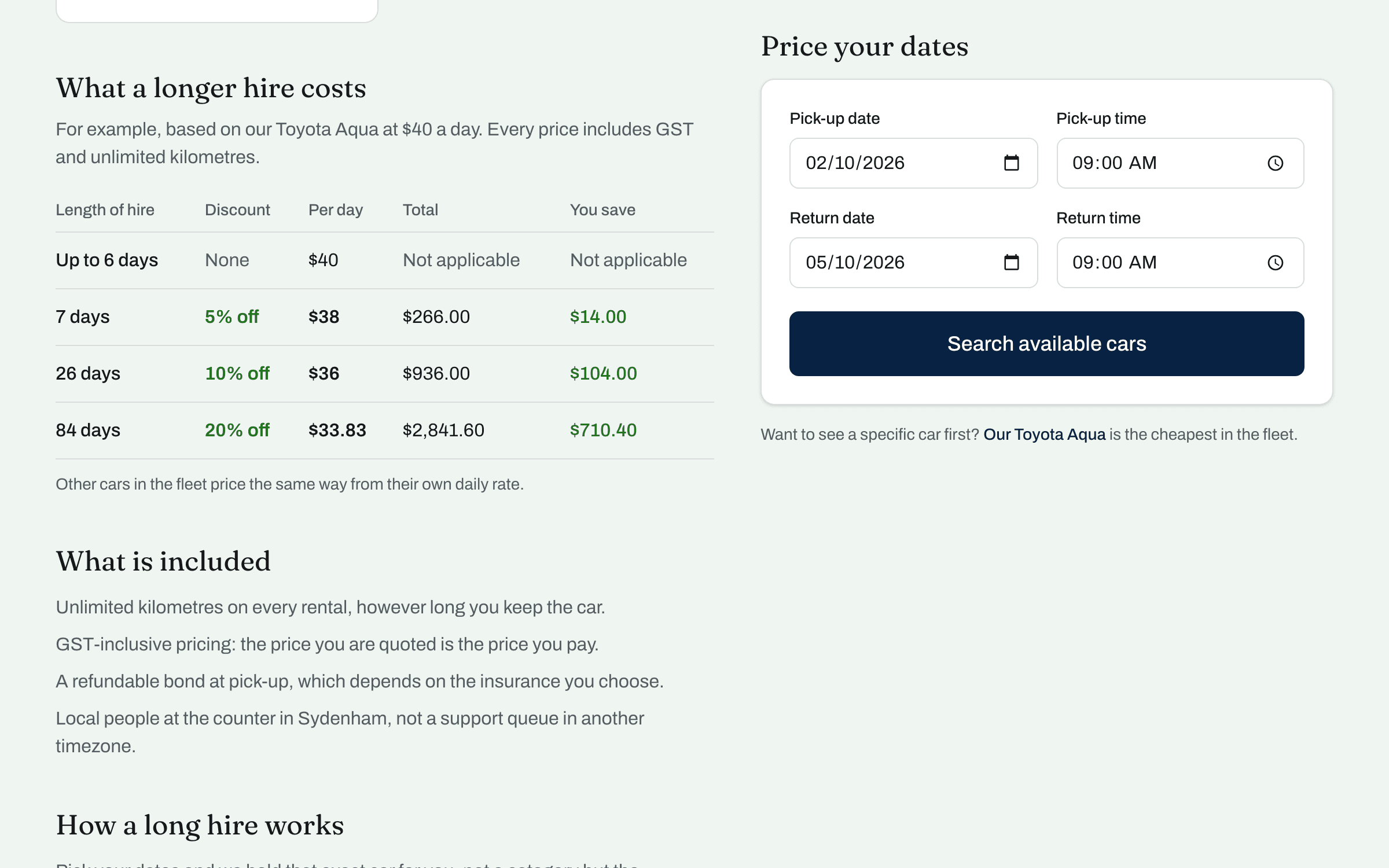Click the Return time field value 09:00 AM
The width and height of the screenshot is (1389, 868).
tap(1114, 263)
